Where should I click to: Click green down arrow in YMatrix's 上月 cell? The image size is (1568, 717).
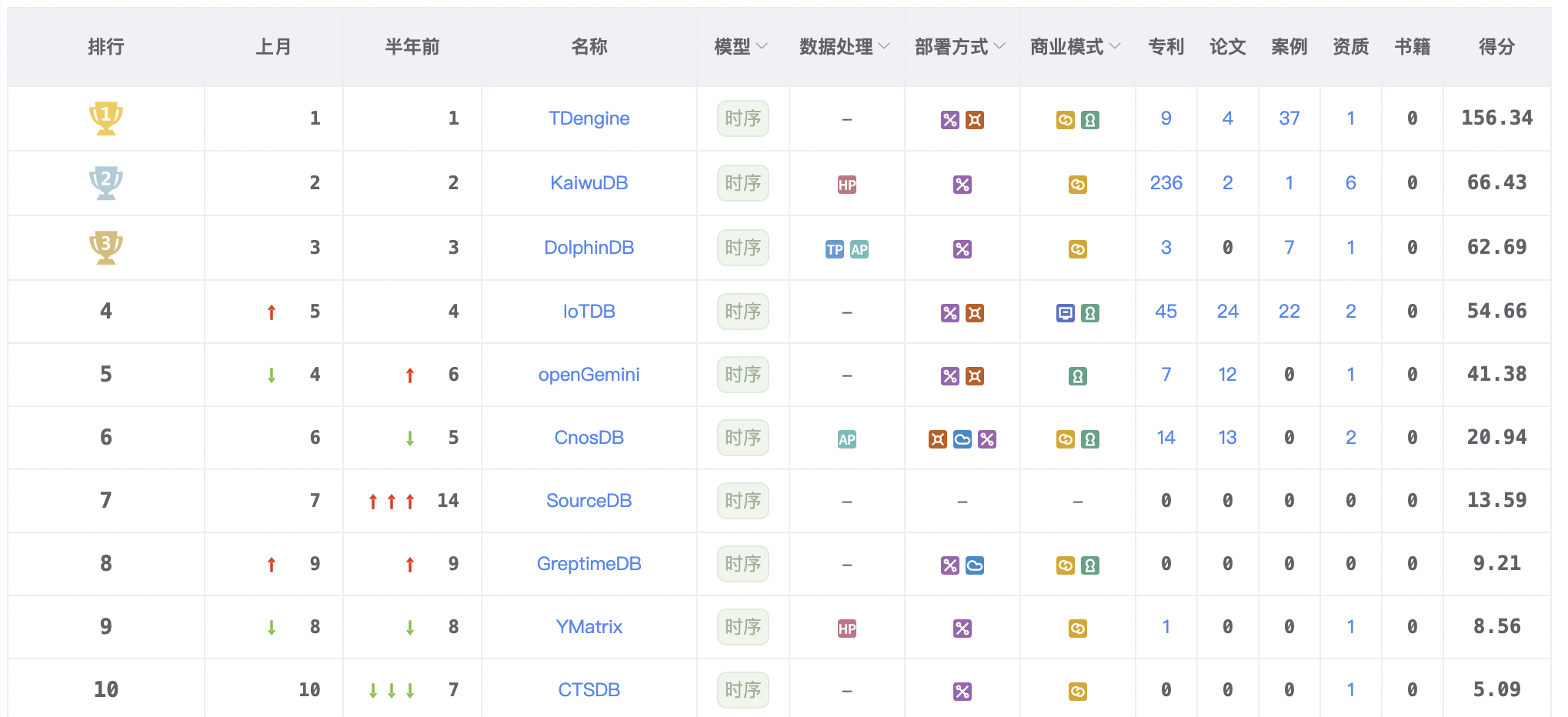pos(272,628)
